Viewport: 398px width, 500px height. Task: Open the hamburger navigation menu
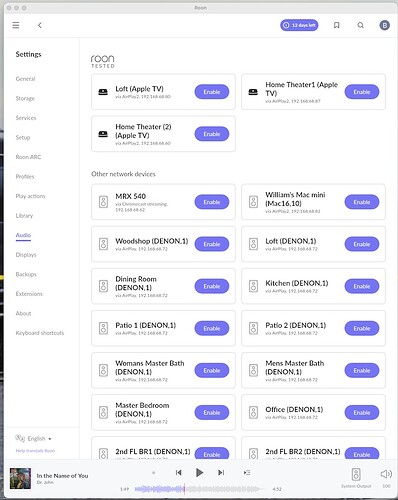tap(16, 25)
